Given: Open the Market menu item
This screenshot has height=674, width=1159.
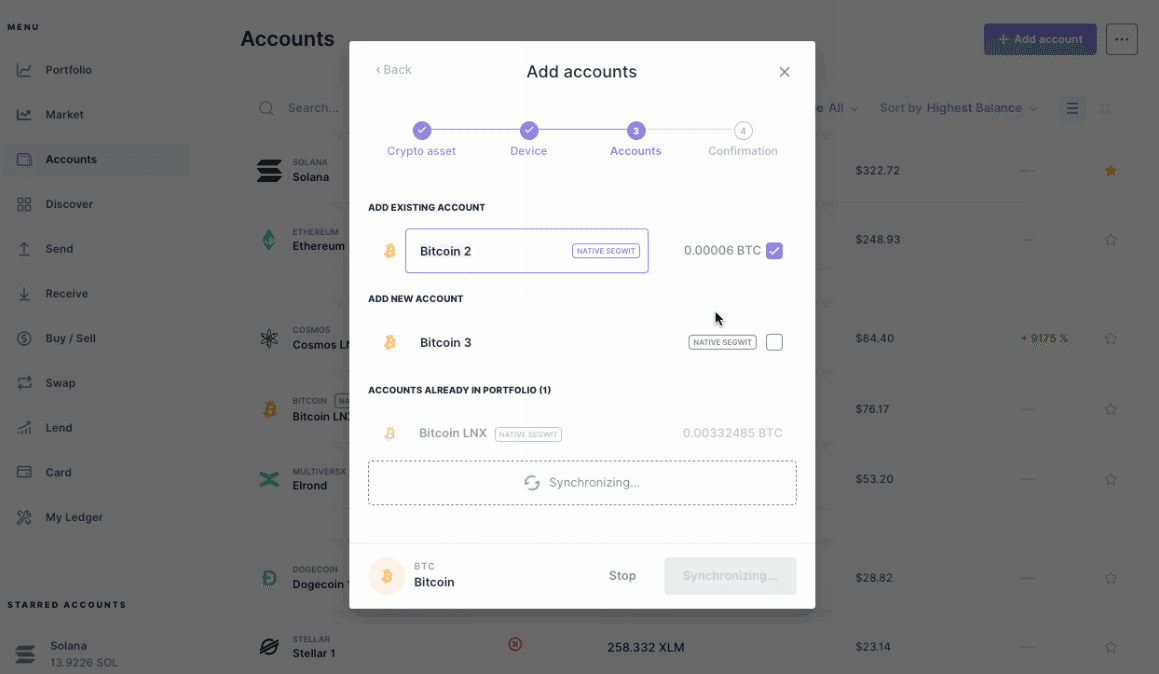Looking at the screenshot, I should [x=64, y=115].
